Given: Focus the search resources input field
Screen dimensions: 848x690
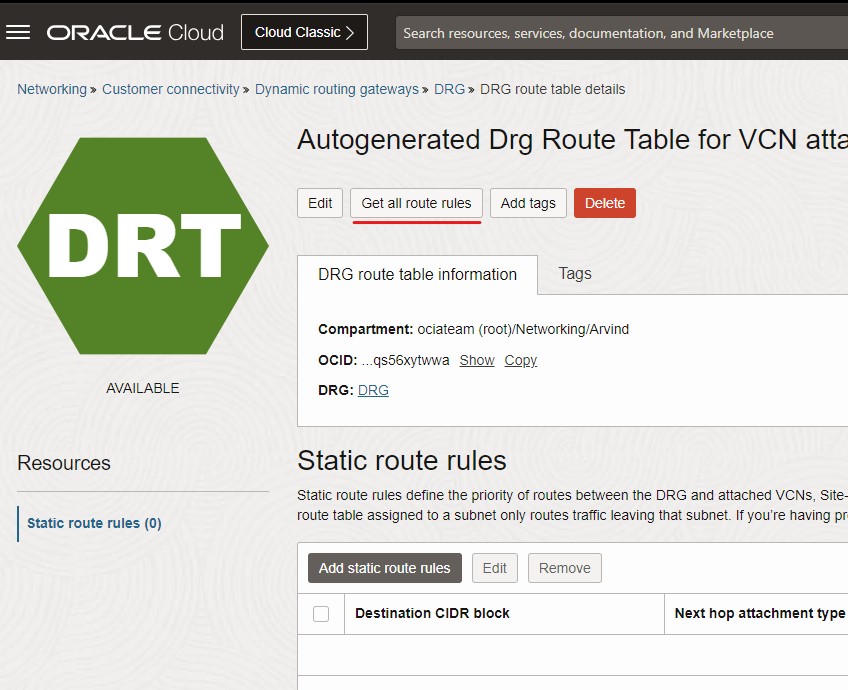Looking at the screenshot, I should tap(622, 33).
